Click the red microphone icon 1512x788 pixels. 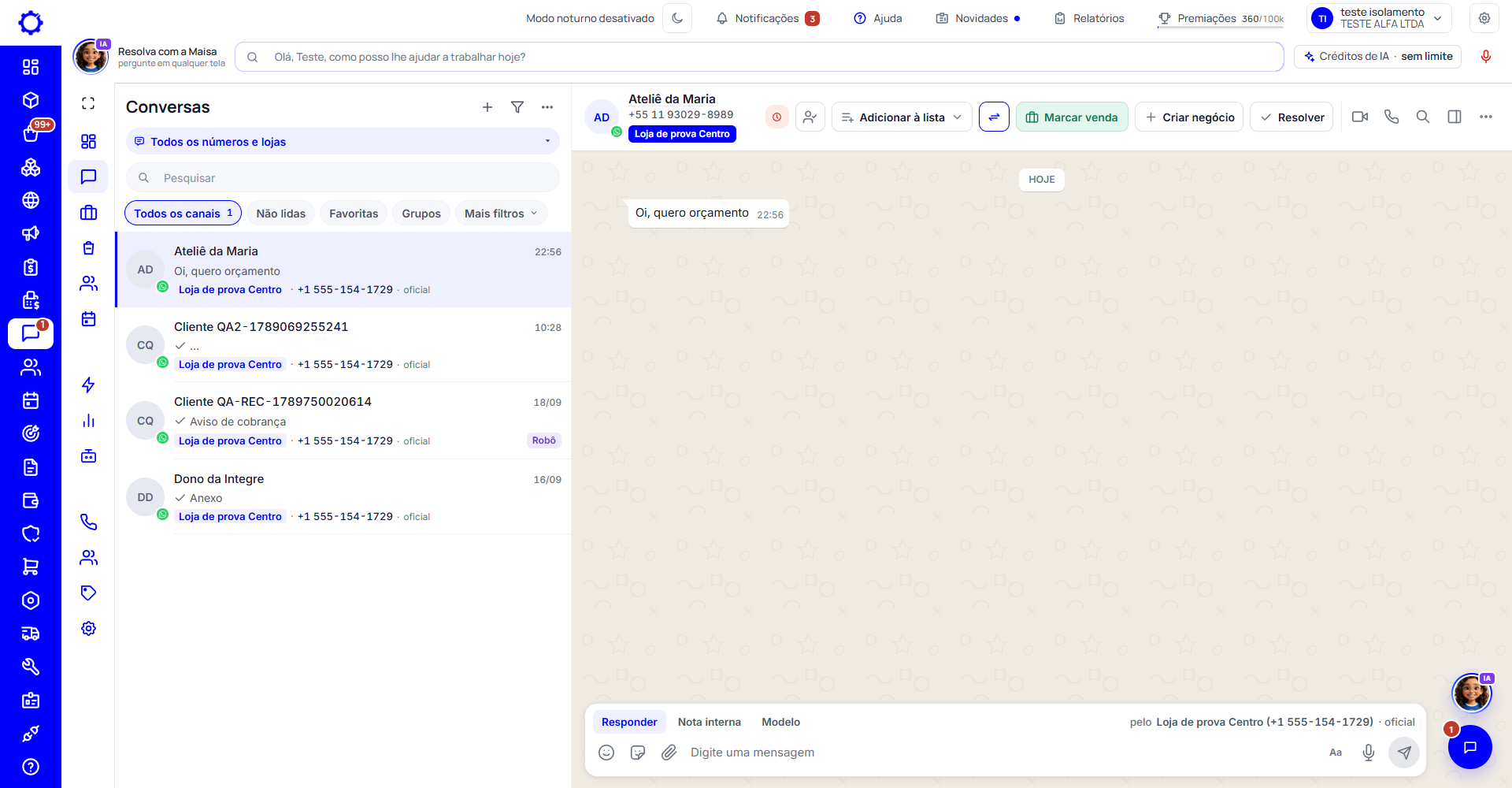[x=1485, y=57]
